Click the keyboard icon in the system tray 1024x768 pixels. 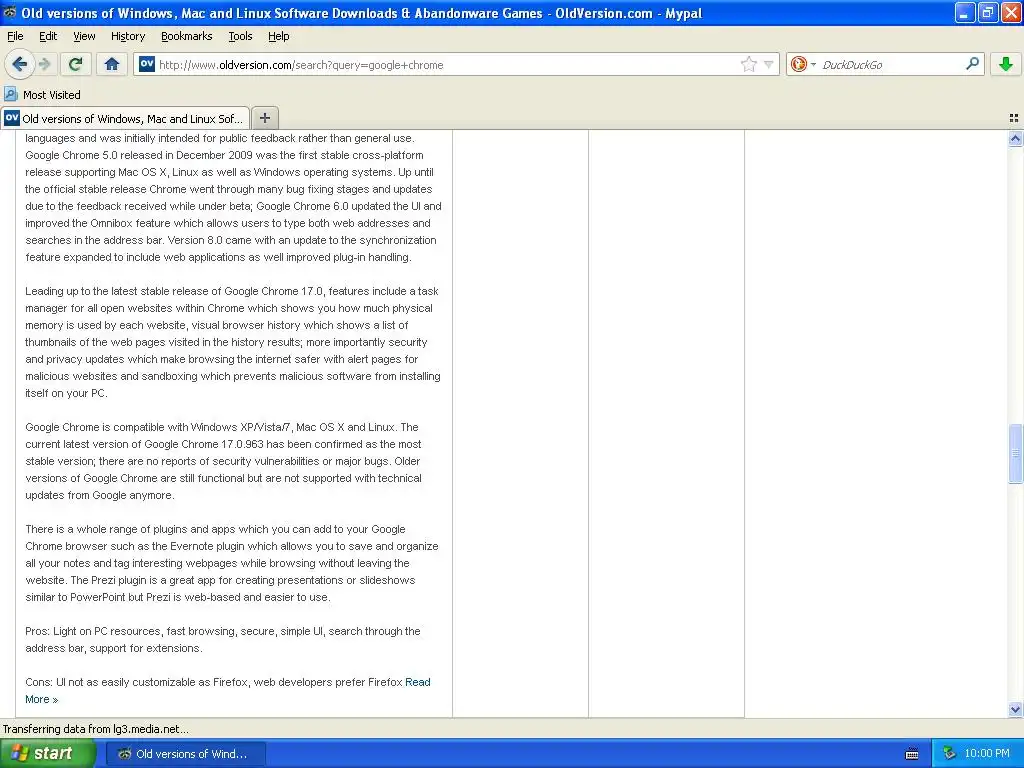[912, 754]
